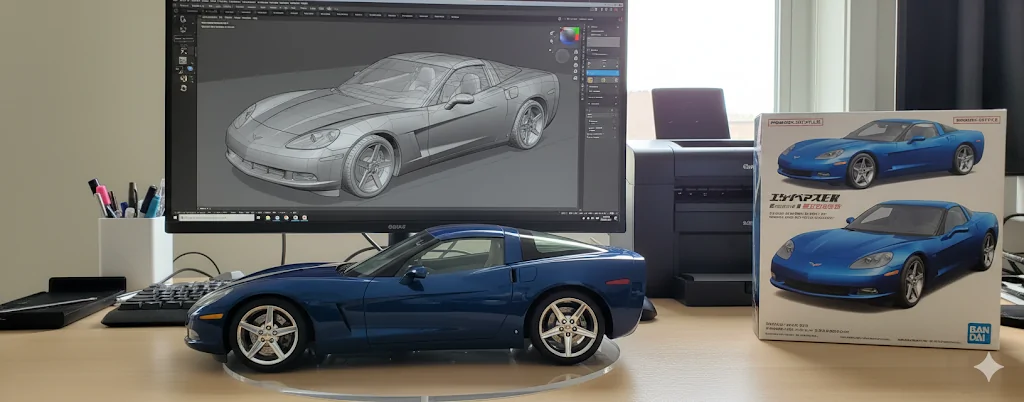Click the Windows taskbar search box

(x=216, y=217)
